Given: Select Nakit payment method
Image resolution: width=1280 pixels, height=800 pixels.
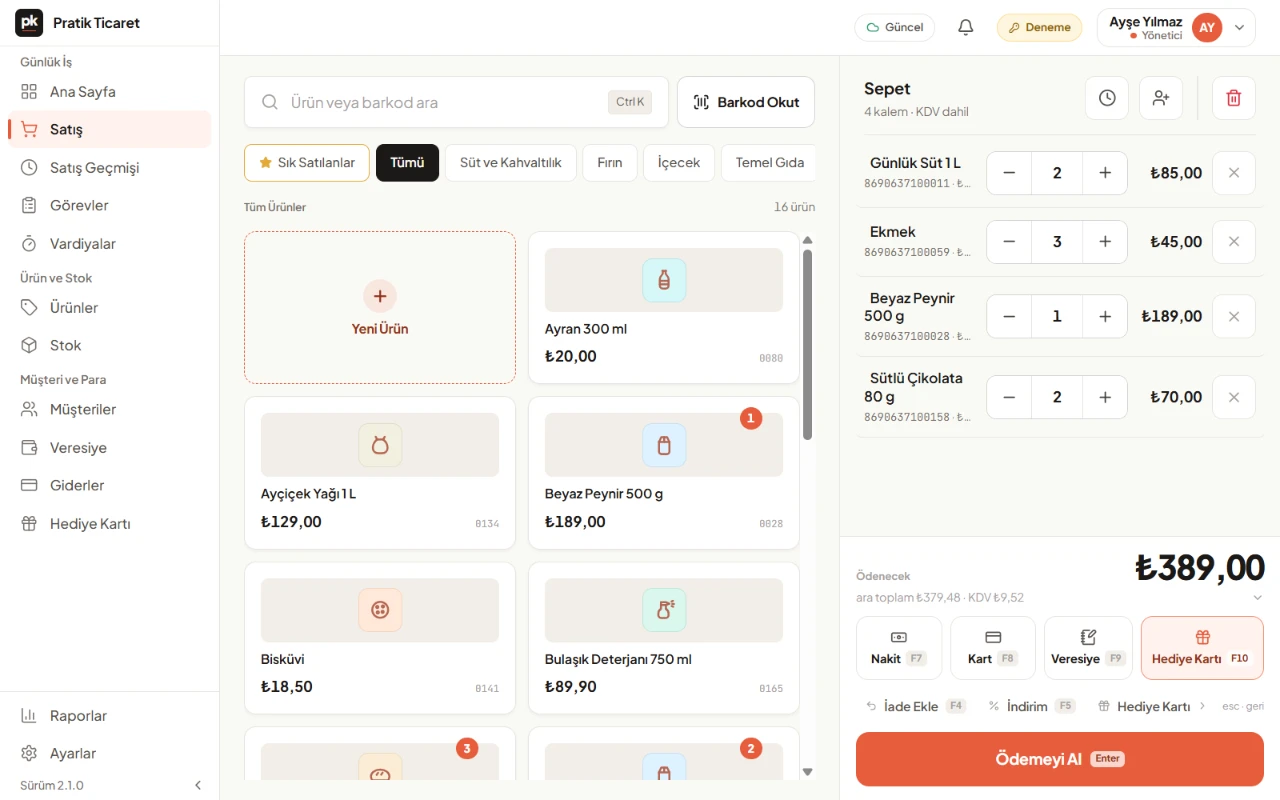Looking at the screenshot, I should pos(899,648).
